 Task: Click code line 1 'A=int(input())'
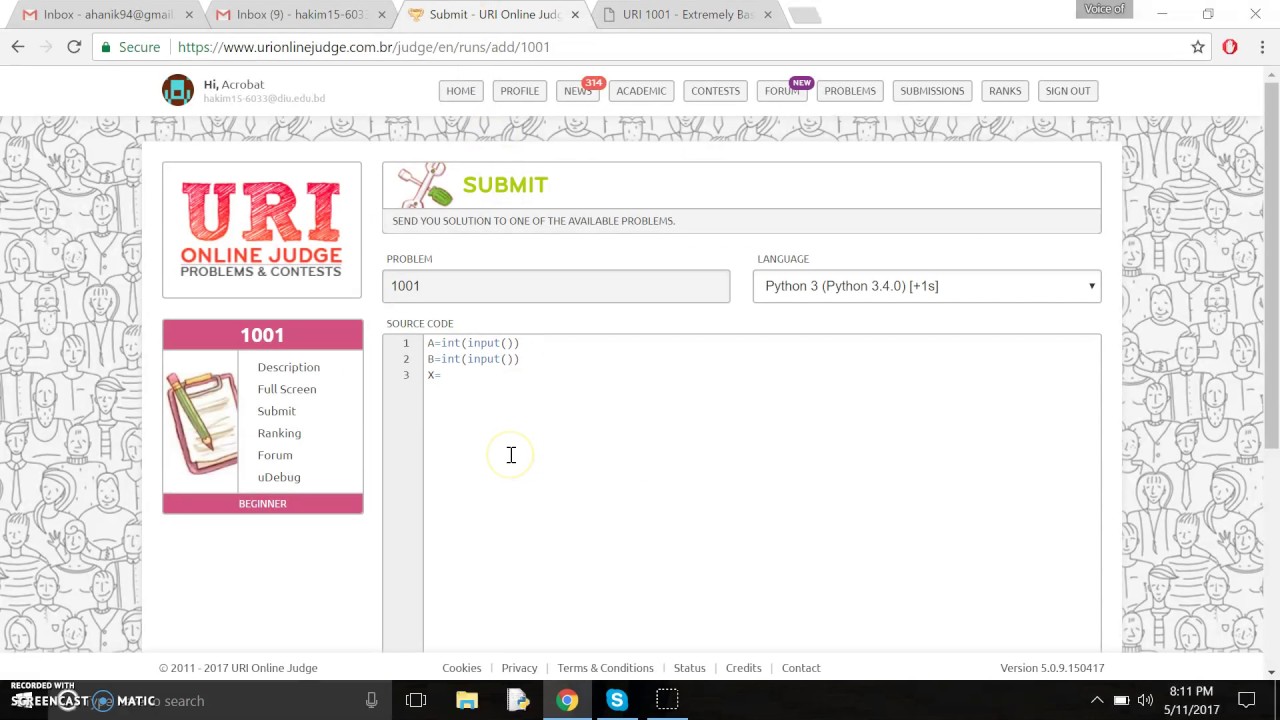(473, 343)
